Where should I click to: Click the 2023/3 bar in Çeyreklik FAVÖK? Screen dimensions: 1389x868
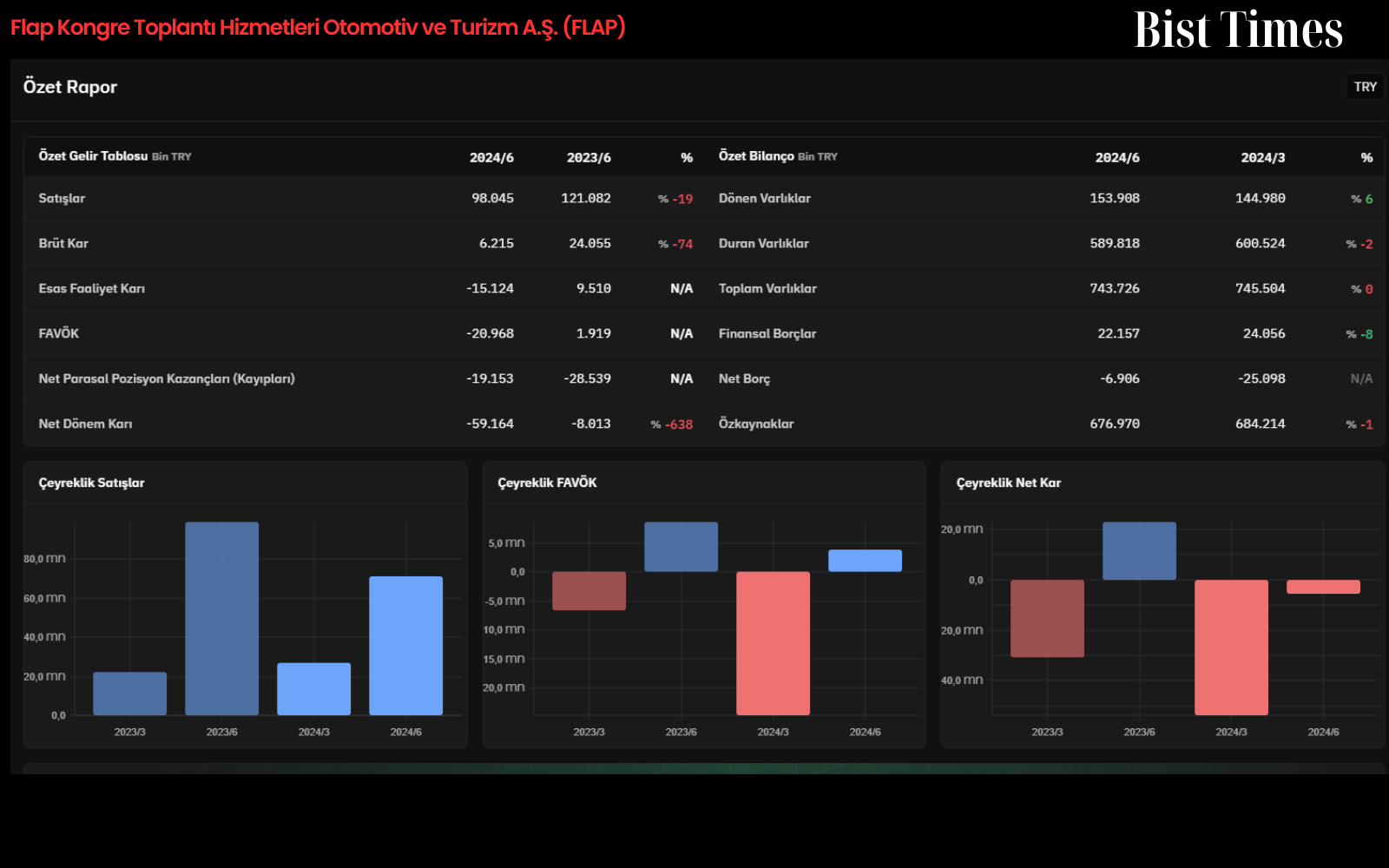pyautogui.click(x=589, y=591)
